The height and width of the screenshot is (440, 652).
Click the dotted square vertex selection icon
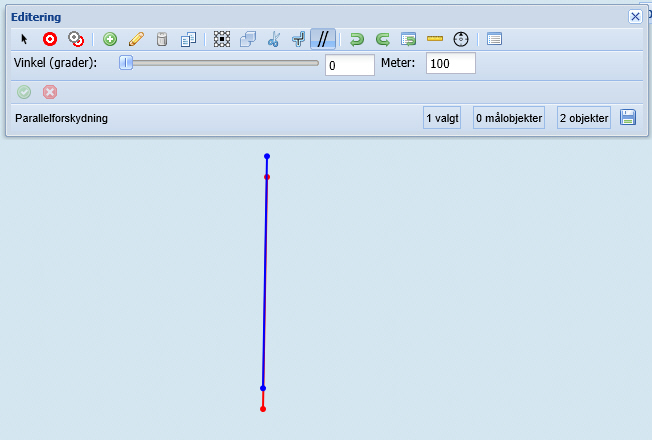tap(222, 39)
